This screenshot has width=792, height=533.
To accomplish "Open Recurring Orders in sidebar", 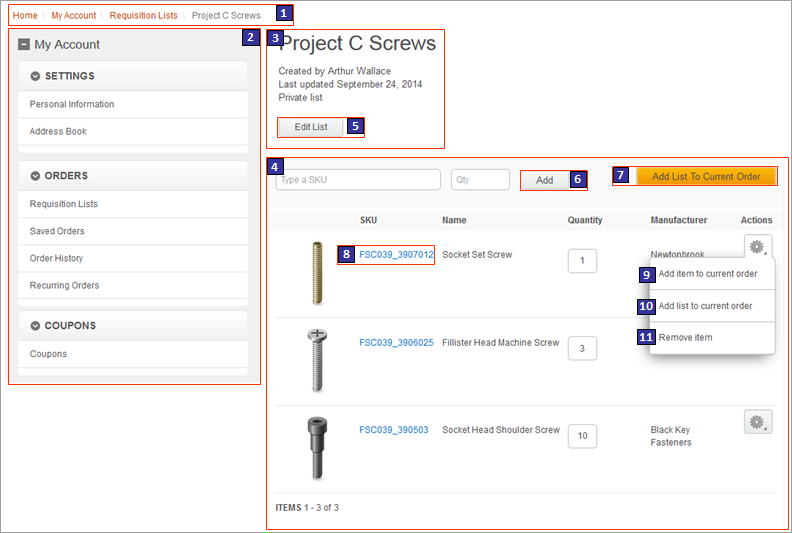I will point(133,285).
